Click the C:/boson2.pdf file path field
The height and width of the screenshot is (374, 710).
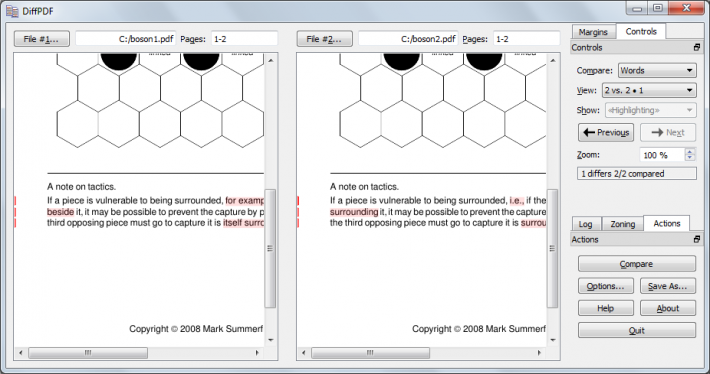(x=408, y=39)
